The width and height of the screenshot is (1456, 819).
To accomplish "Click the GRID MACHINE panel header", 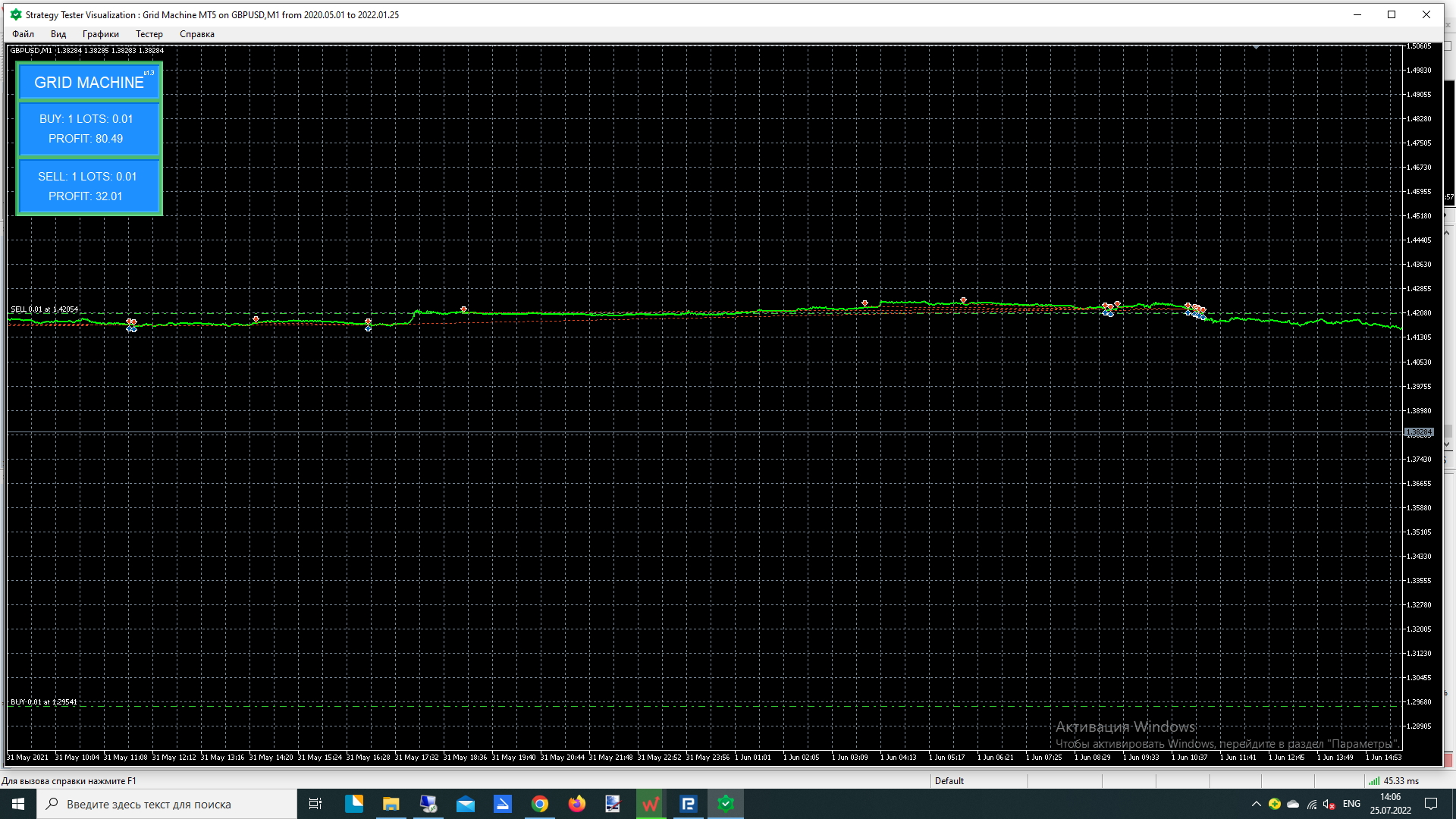I will point(89,82).
